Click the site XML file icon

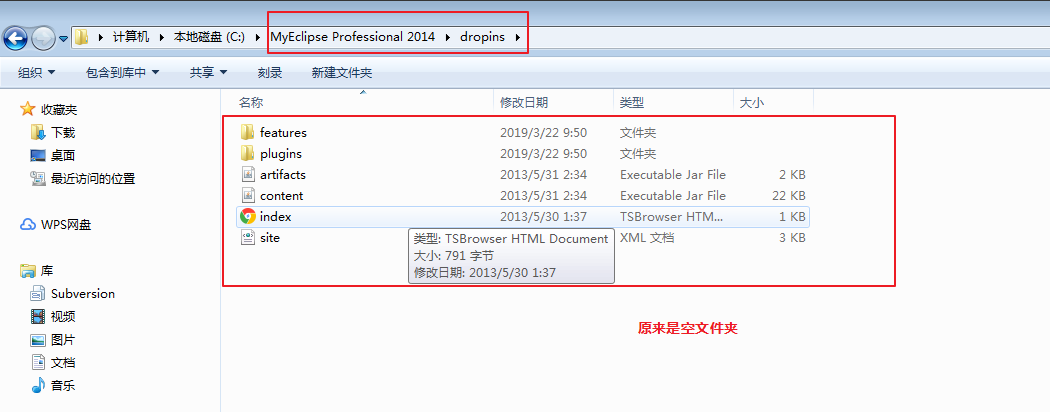pos(248,237)
